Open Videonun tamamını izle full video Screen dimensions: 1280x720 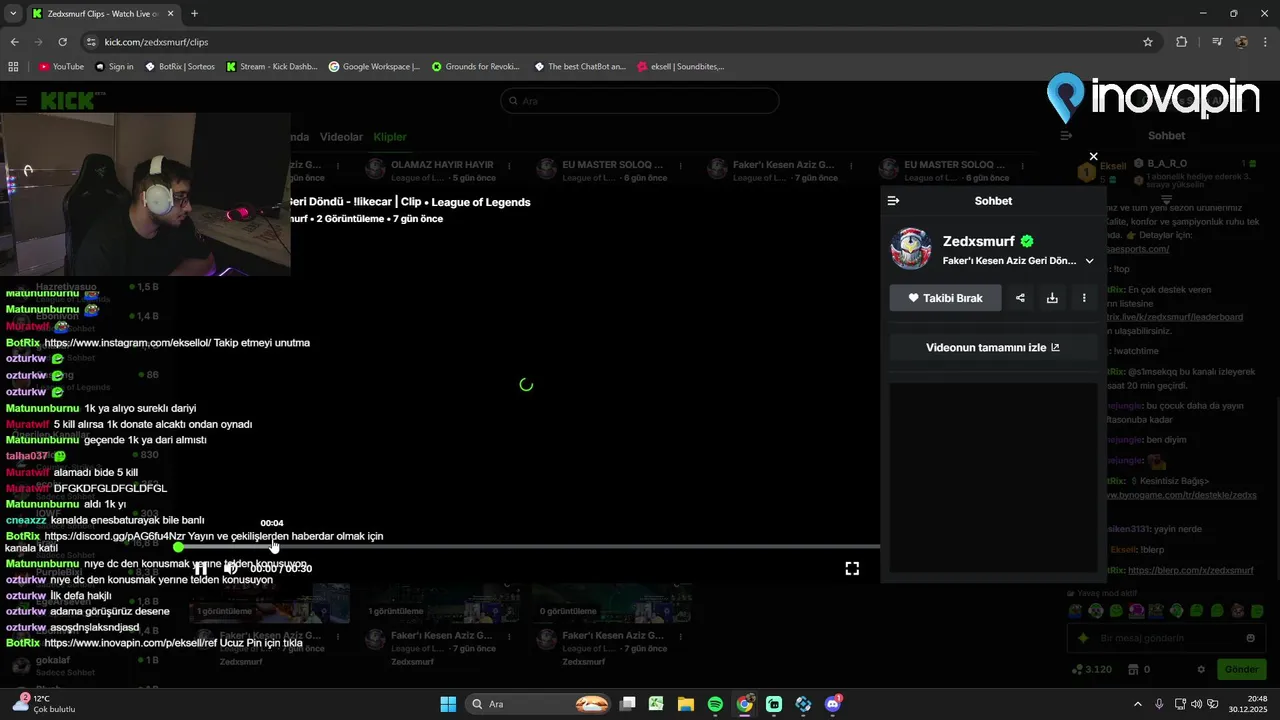pos(993,348)
